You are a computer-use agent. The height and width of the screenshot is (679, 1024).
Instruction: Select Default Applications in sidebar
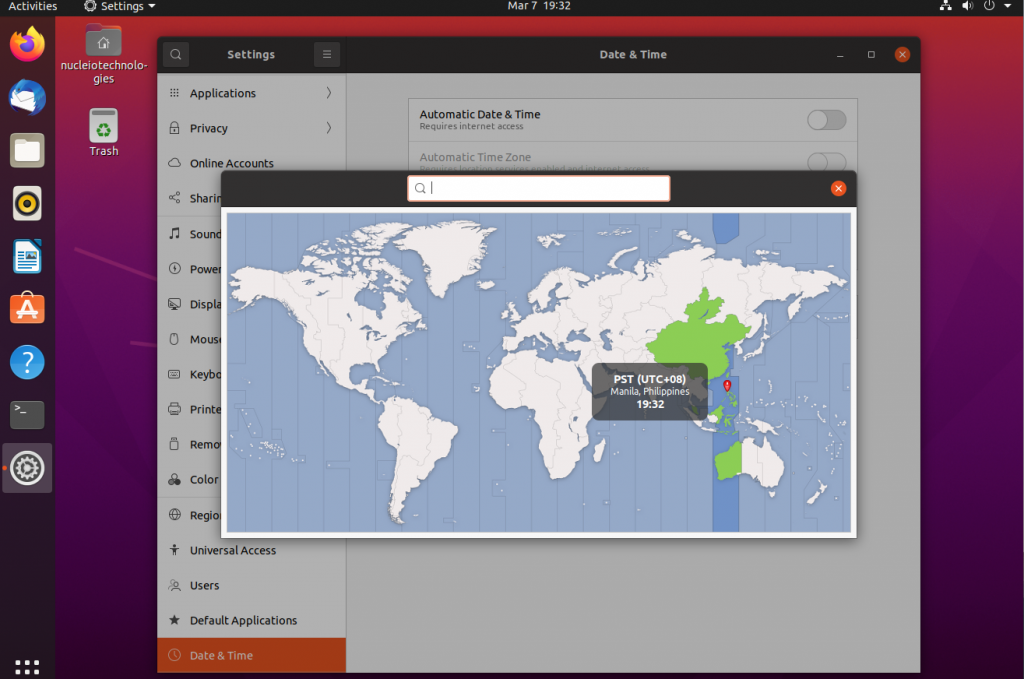(251, 620)
